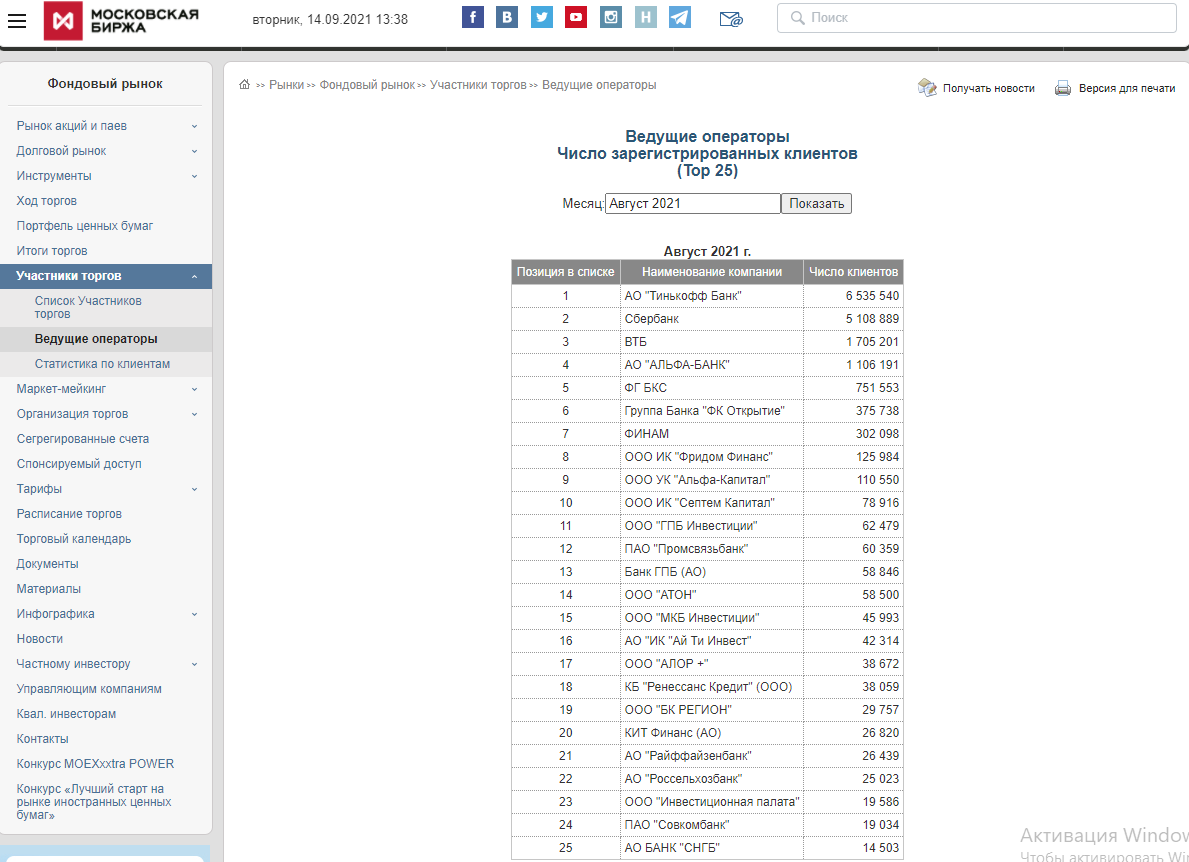Click table cell Сбербанк
This screenshot has width=1189, height=862.
[711, 319]
